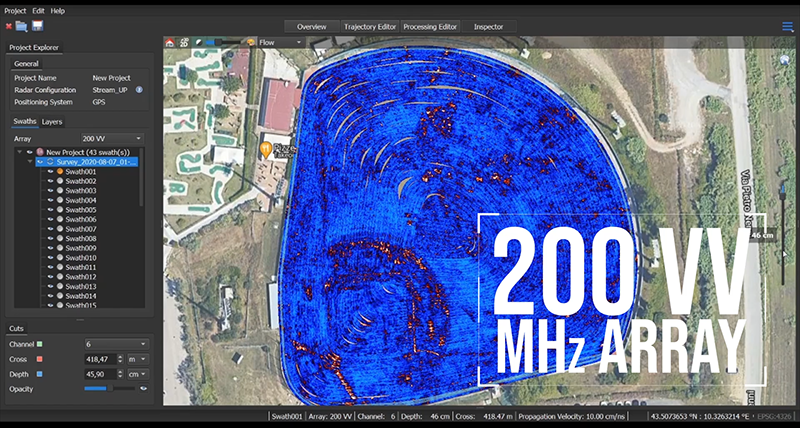Select Swath010 in the tree
The height and width of the screenshot is (428, 800).
[81, 258]
